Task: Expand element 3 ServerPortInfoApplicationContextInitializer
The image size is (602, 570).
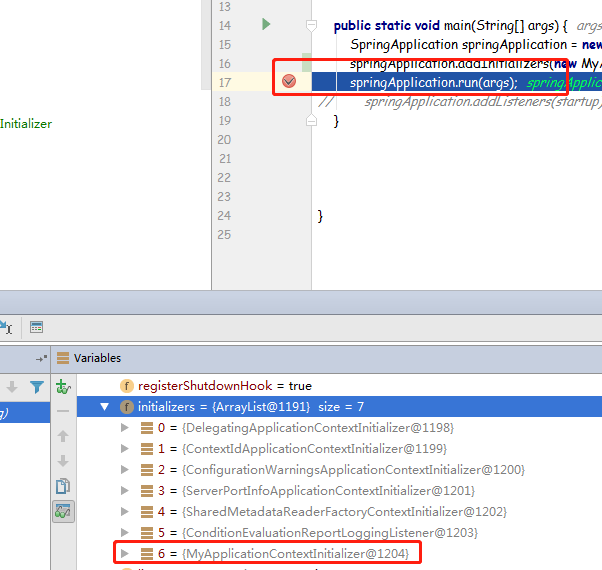Action: (124, 491)
